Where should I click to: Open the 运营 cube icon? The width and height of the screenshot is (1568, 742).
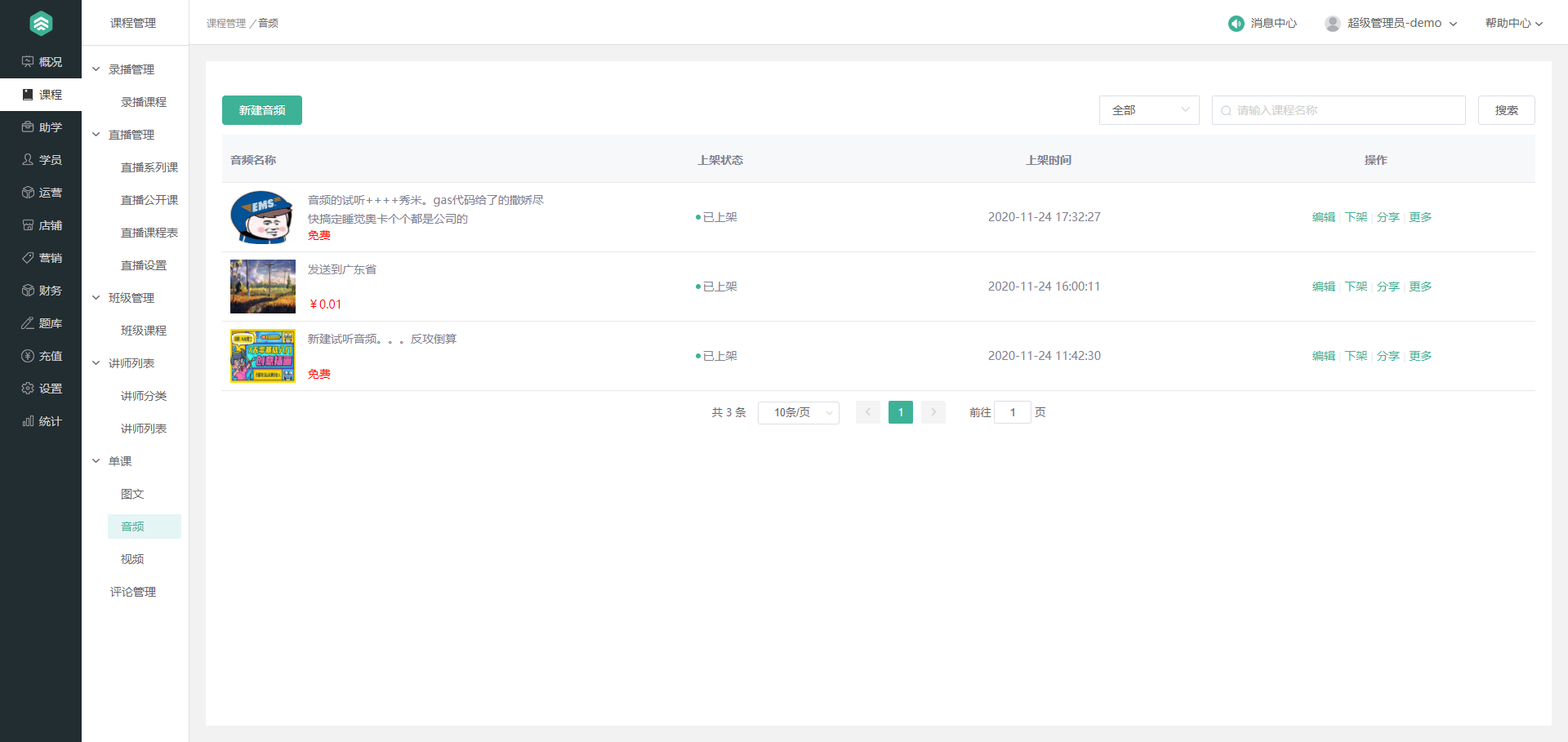point(28,193)
